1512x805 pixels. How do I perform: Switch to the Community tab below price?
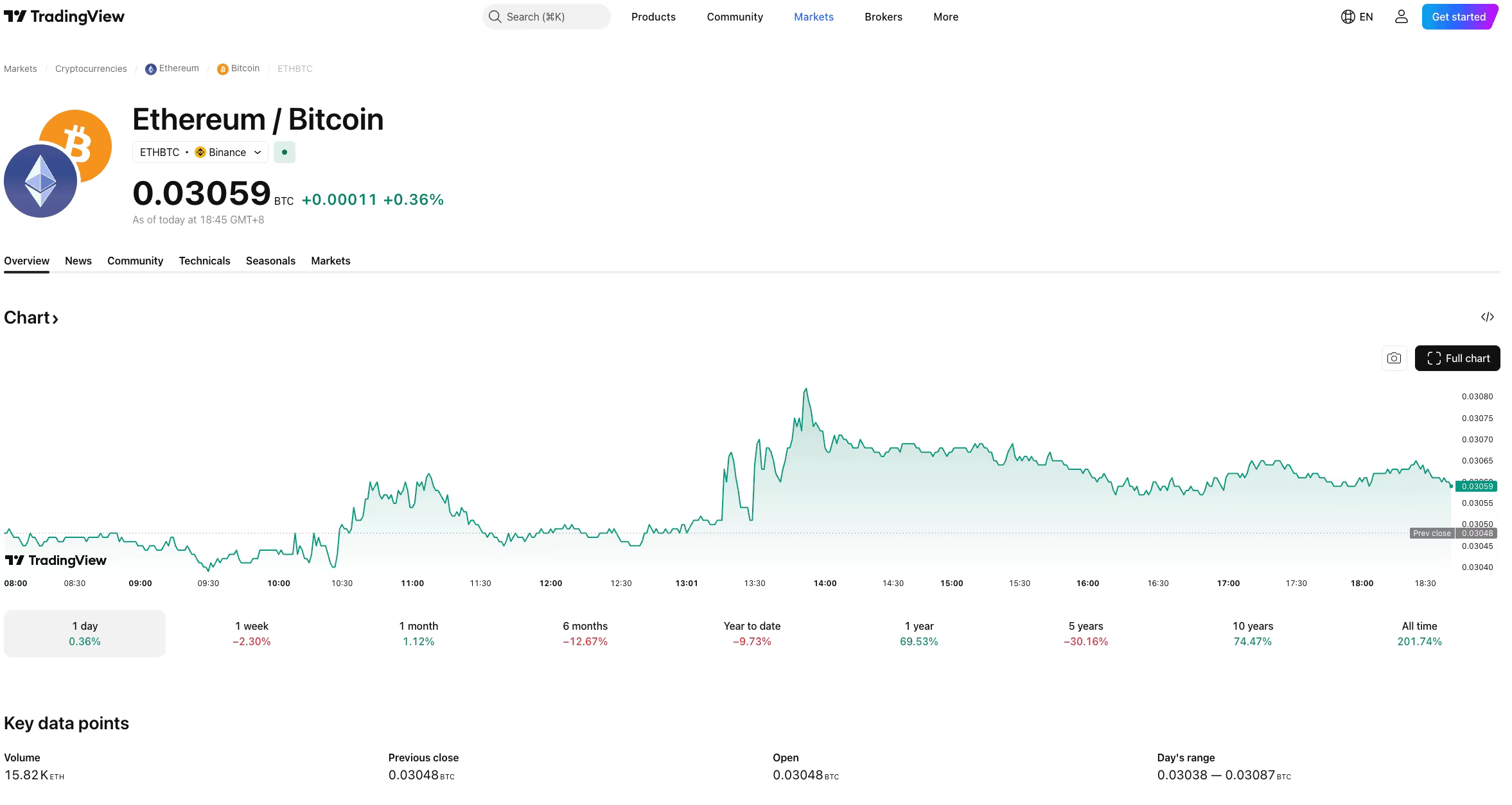click(135, 261)
